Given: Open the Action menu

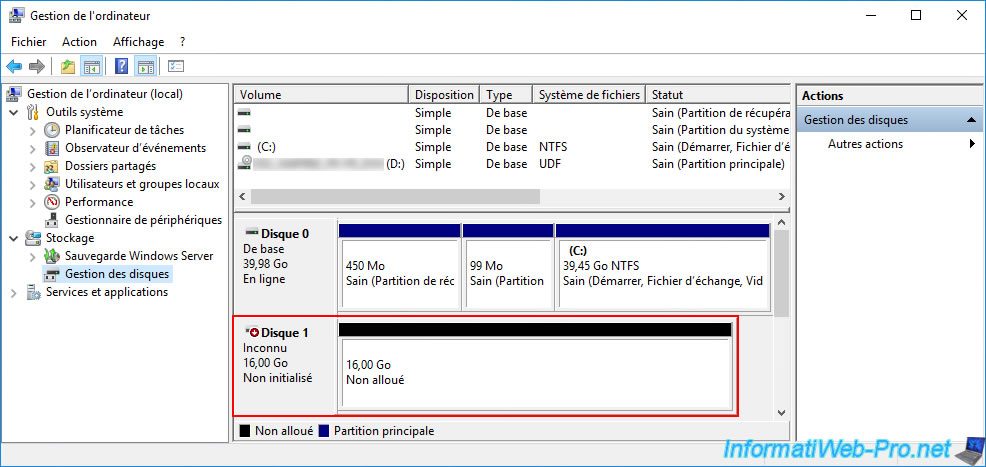Looking at the screenshot, I should [x=79, y=42].
